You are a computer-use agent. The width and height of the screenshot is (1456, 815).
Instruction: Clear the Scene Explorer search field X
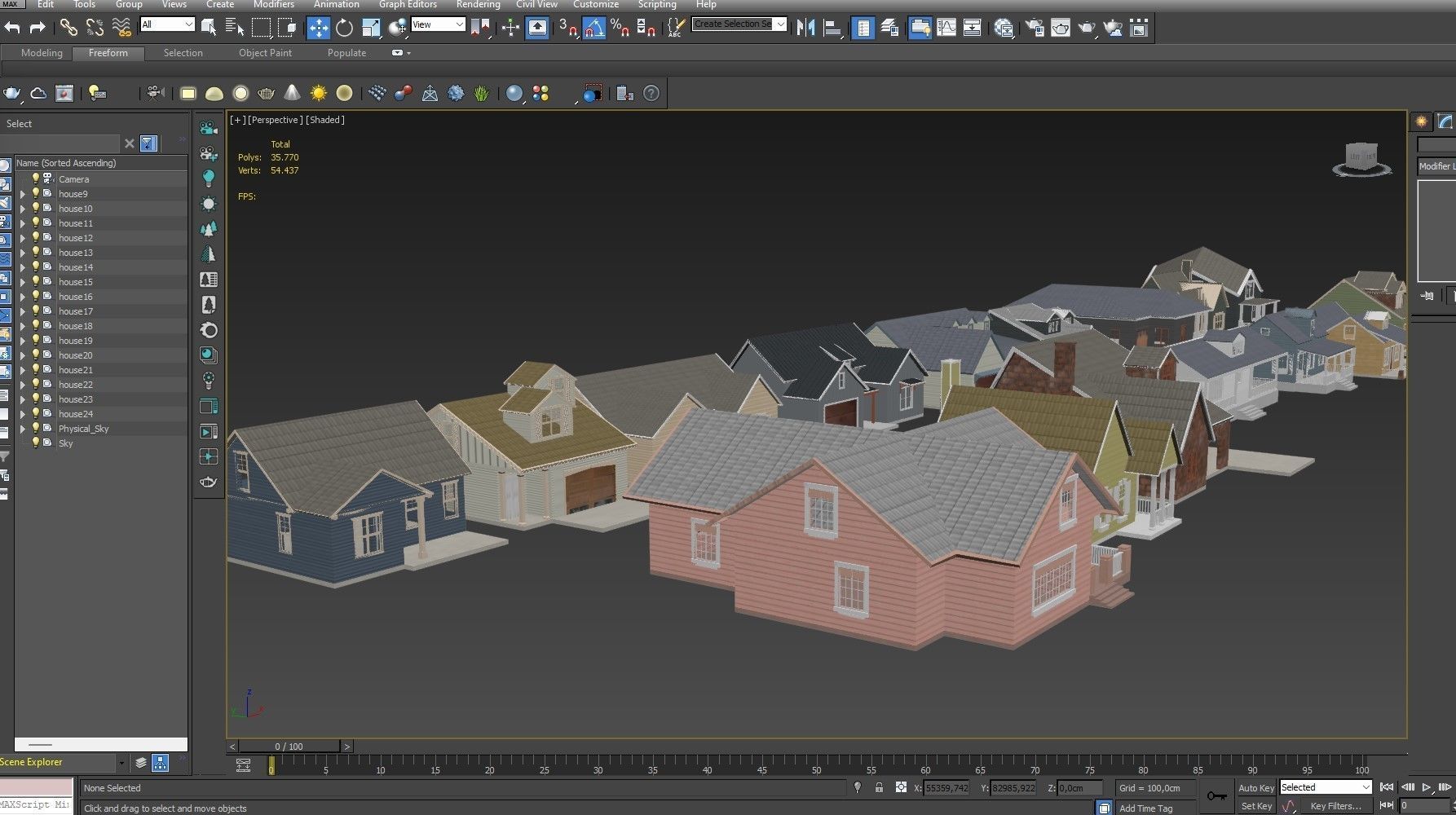(x=129, y=143)
